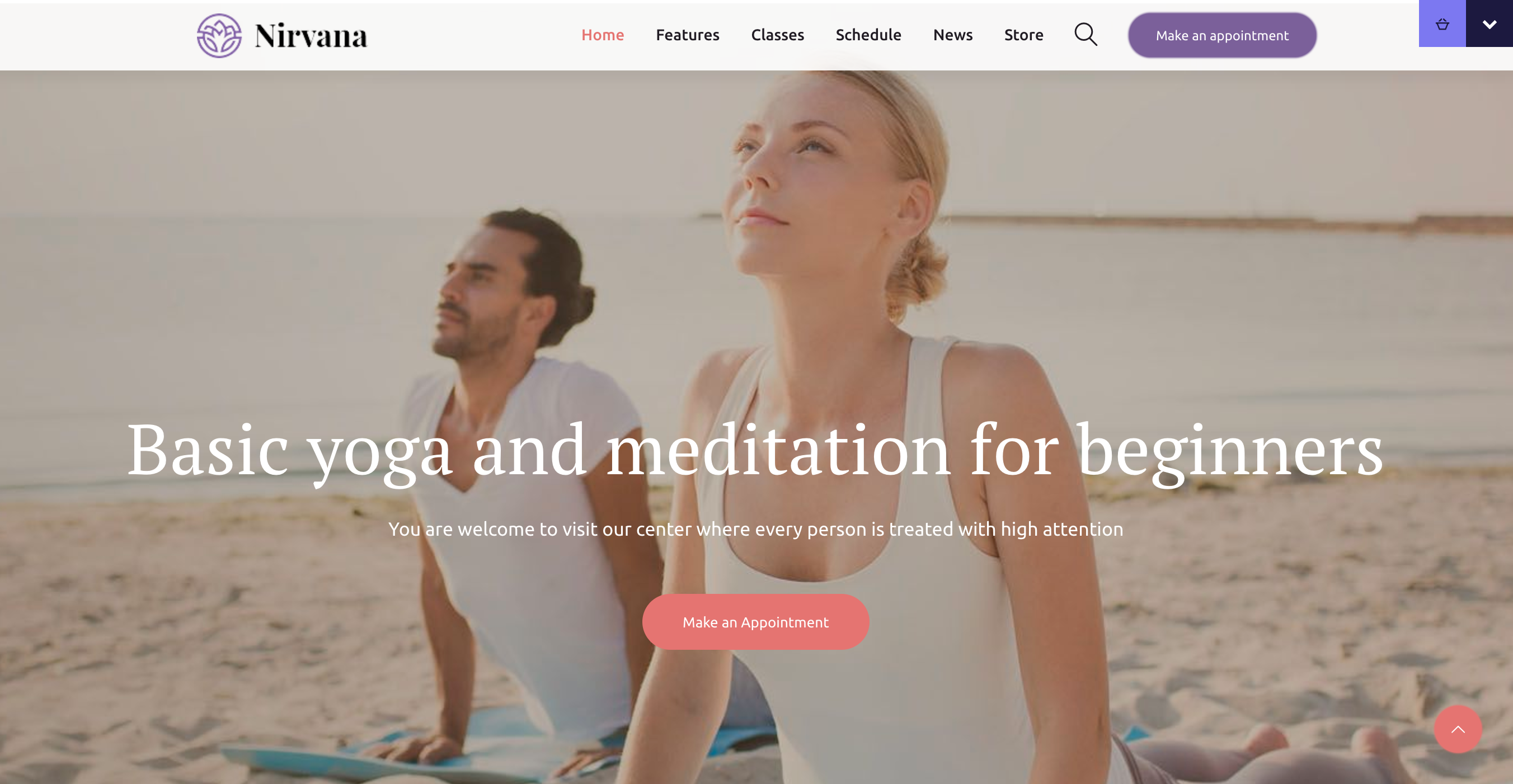1513x784 pixels.
Task: Select the Classes menu item
Action: (x=777, y=35)
